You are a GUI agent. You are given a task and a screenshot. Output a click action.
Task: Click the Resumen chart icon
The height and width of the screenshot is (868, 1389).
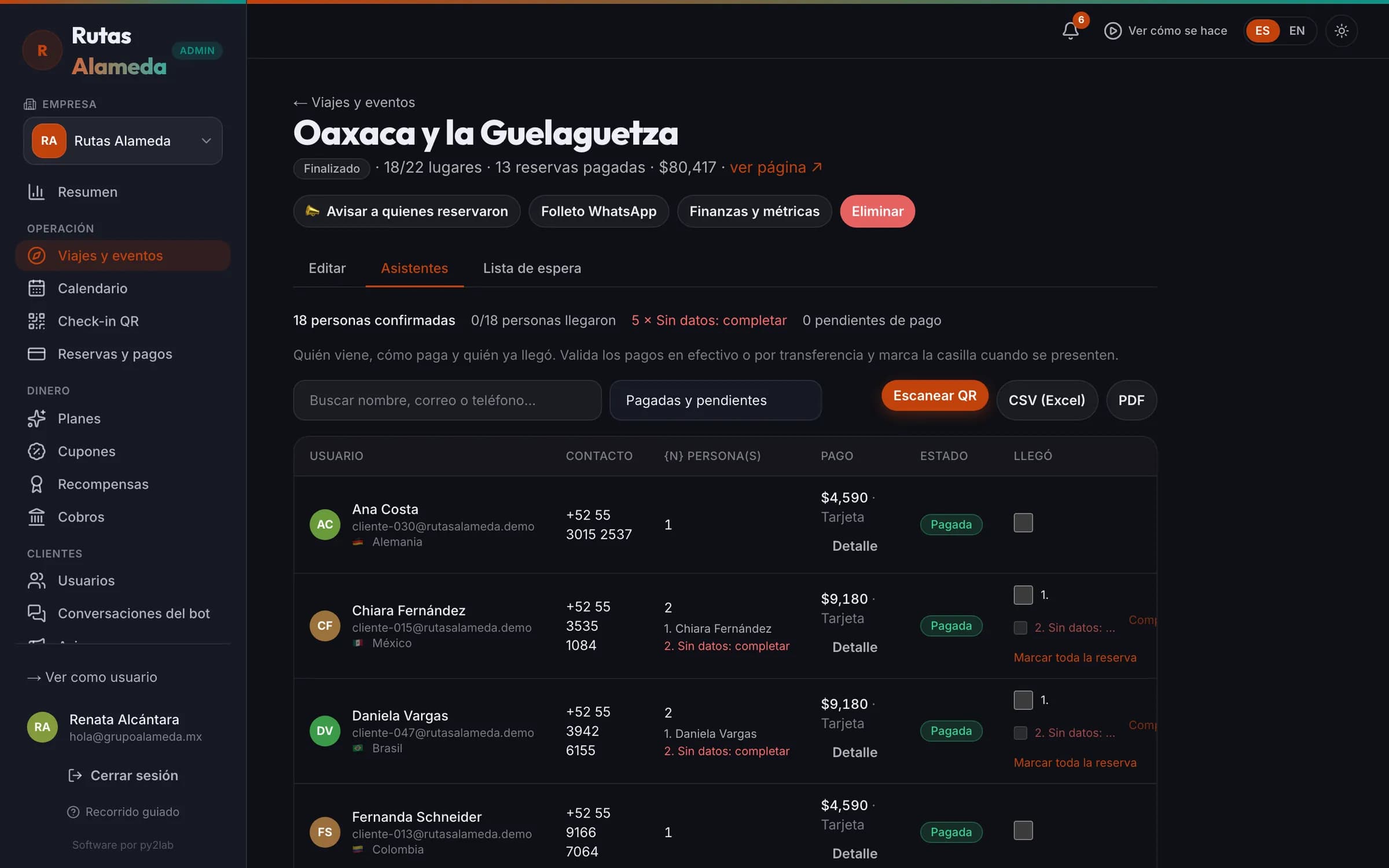36,192
